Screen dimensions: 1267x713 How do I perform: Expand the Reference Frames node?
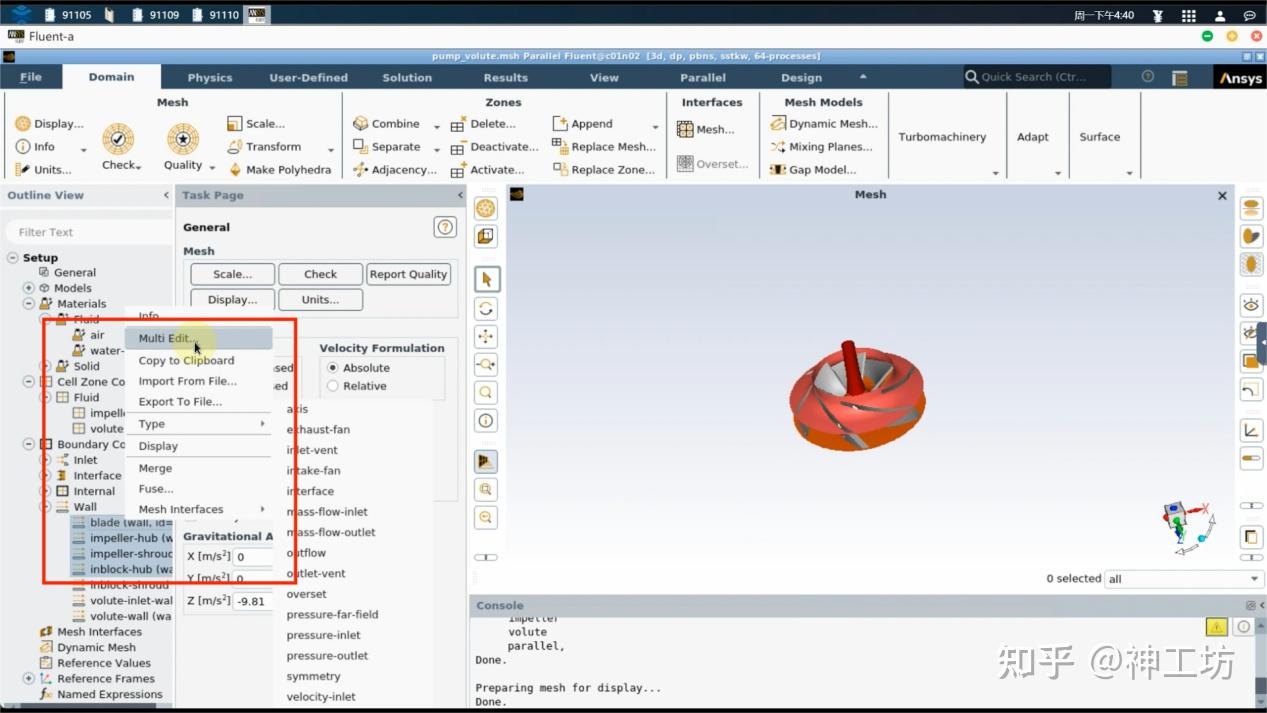click(x=29, y=679)
